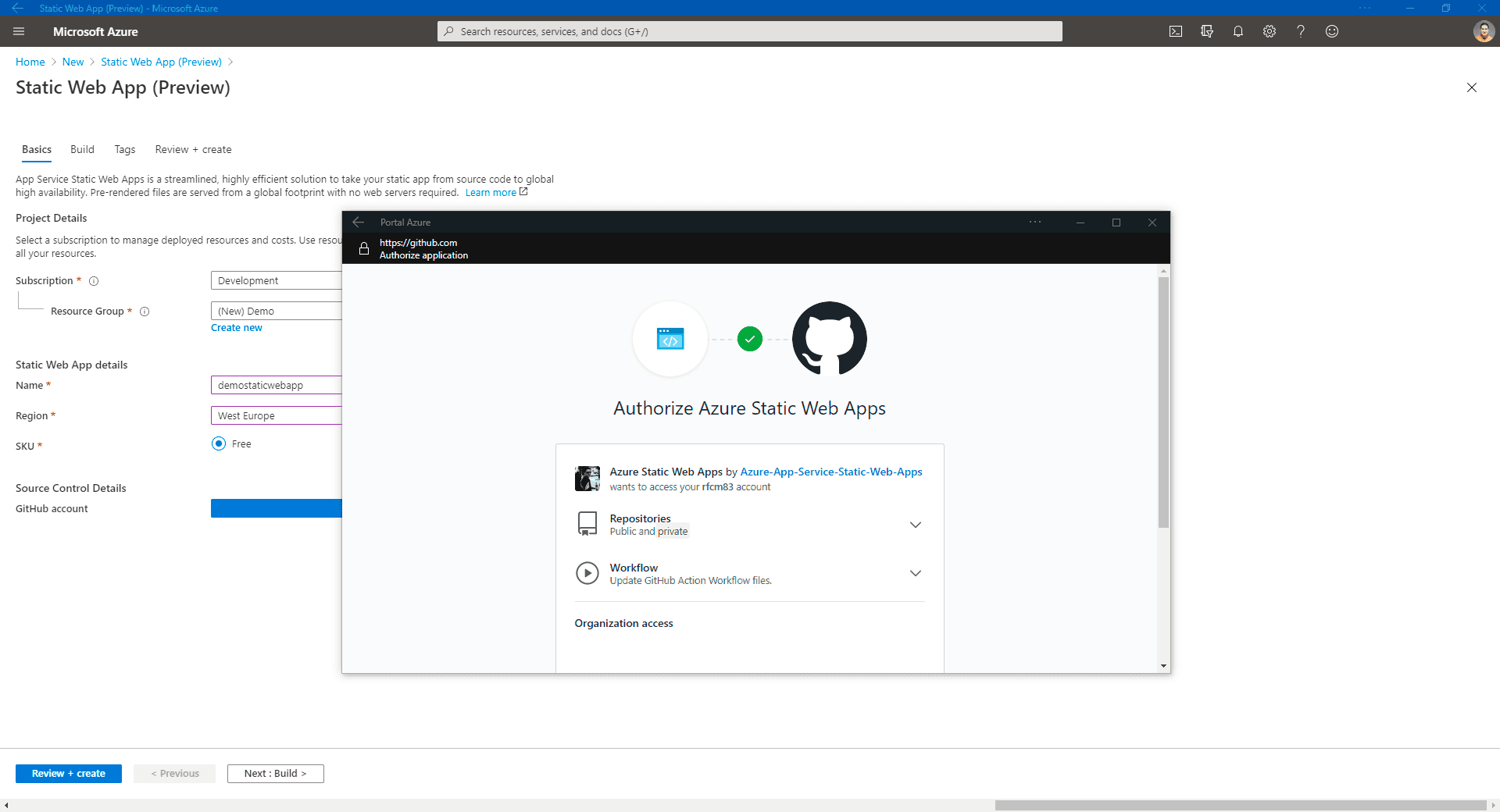This screenshot has height=812, width=1500.
Task: Click the popup's vertical scrollbar thumb
Action: (1163, 403)
